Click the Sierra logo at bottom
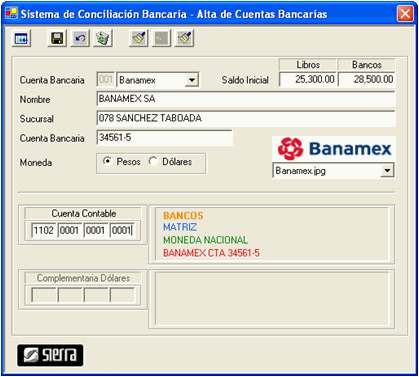The height and width of the screenshot is (377, 419). tap(50, 355)
